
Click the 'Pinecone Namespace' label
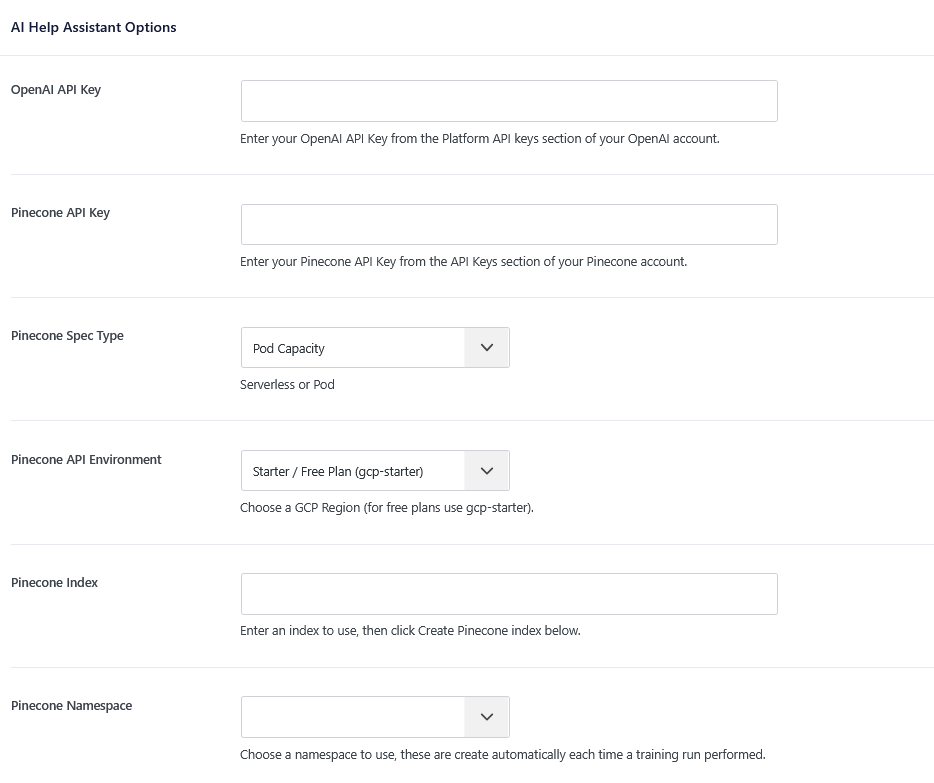pyautogui.click(x=71, y=706)
